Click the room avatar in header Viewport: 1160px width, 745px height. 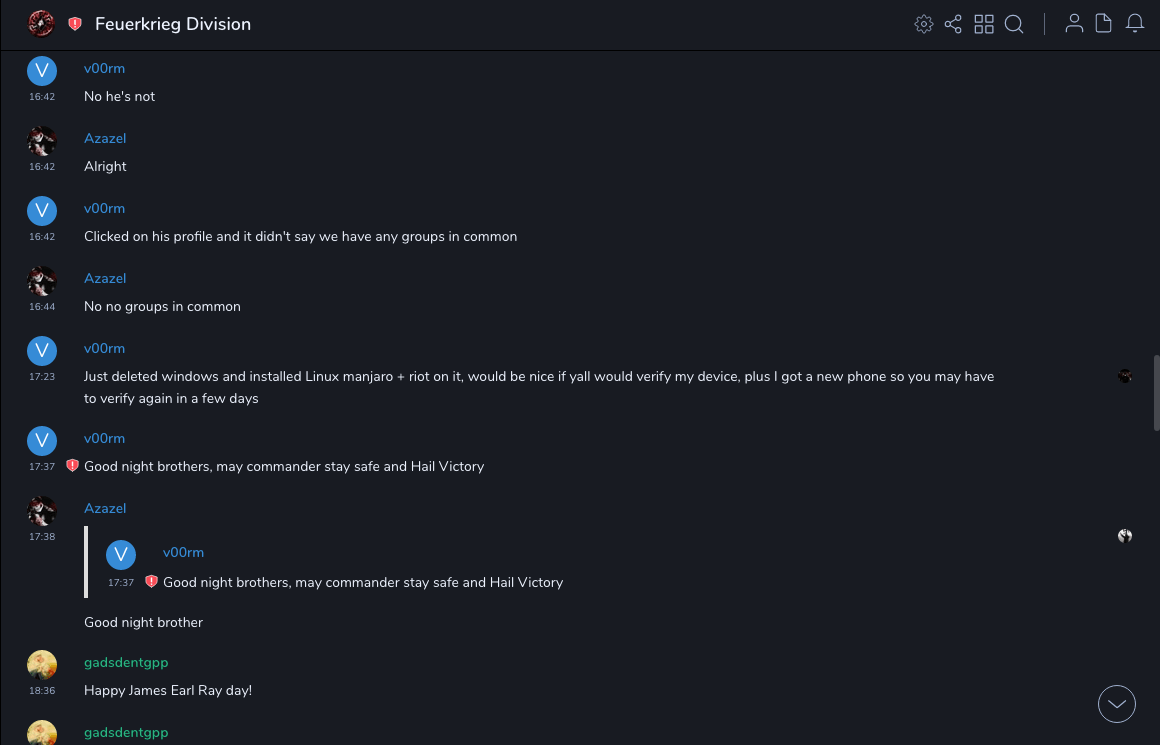[x=41, y=24]
